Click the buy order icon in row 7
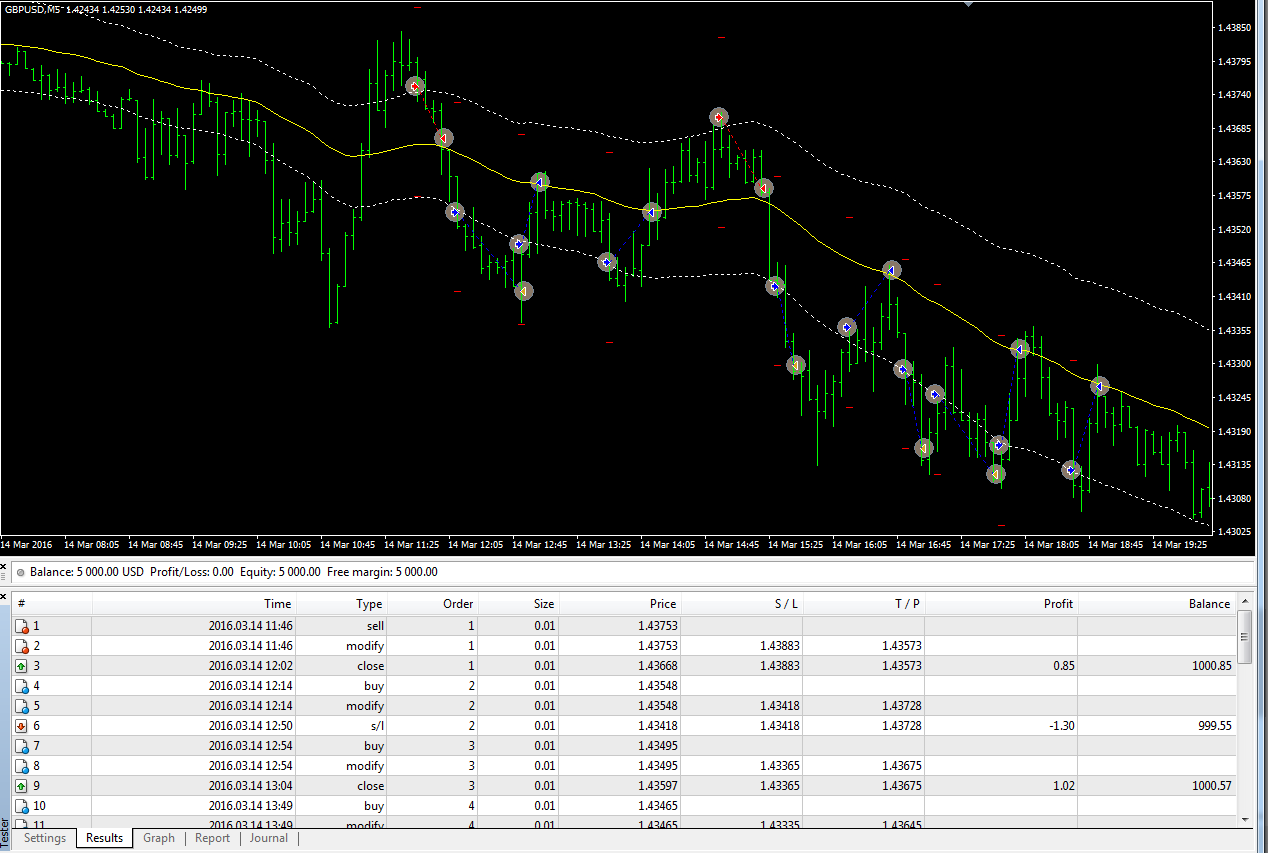Image resolution: width=1268 pixels, height=853 pixels. coord(22,746)
